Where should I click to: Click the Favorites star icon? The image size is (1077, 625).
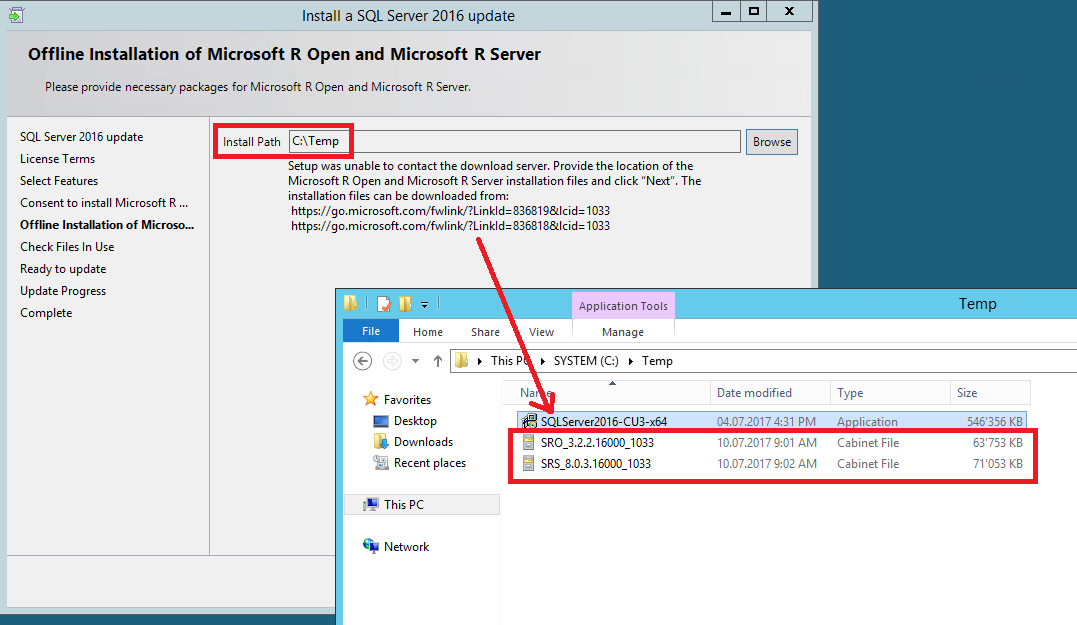point(371,399)
